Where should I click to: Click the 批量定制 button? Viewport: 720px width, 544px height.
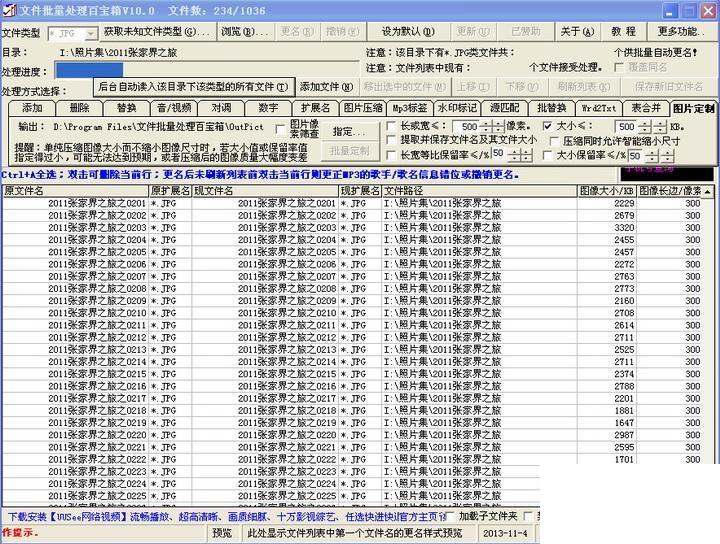pyautogui.click(x=349, y=151)
